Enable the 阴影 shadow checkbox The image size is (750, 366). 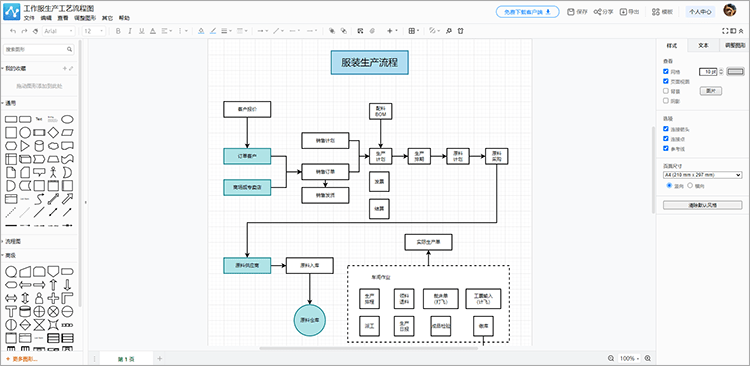666,100
